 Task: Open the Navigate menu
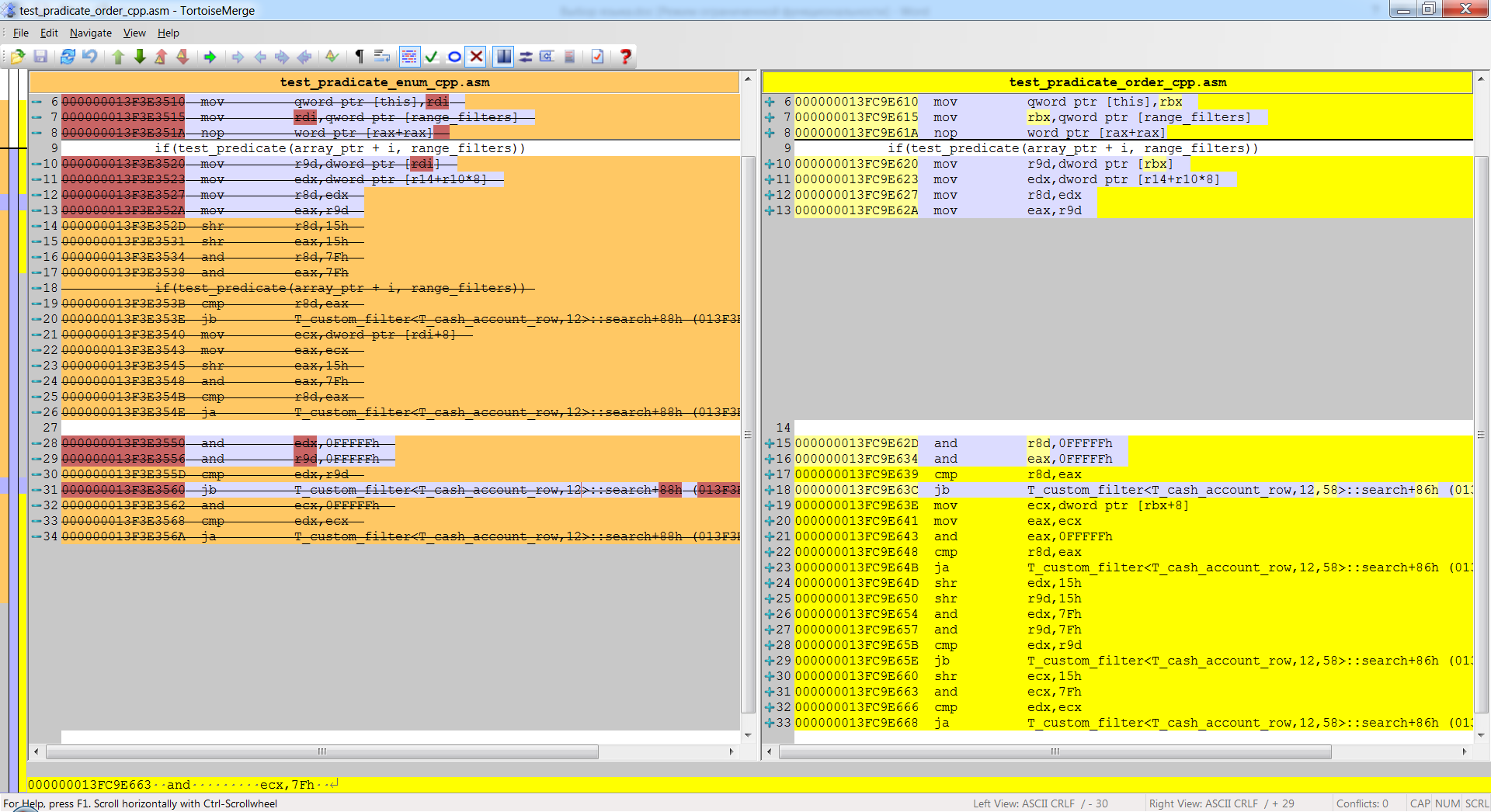[x=91, y=33]
